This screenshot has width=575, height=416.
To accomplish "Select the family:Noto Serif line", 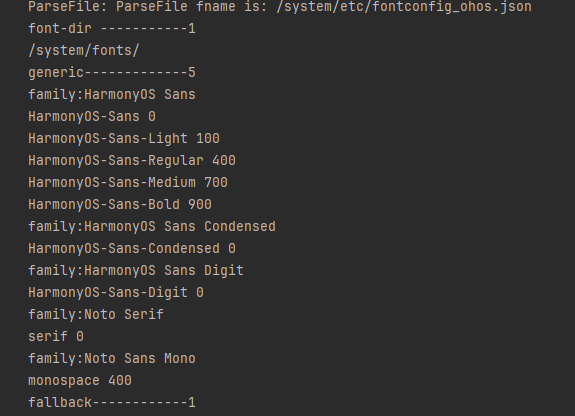I will point(96,315).
